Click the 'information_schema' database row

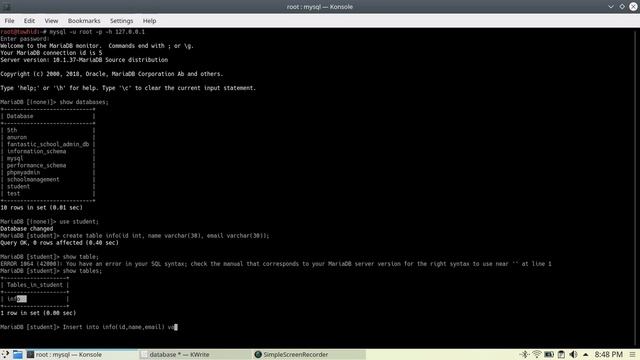click(36, 151)
